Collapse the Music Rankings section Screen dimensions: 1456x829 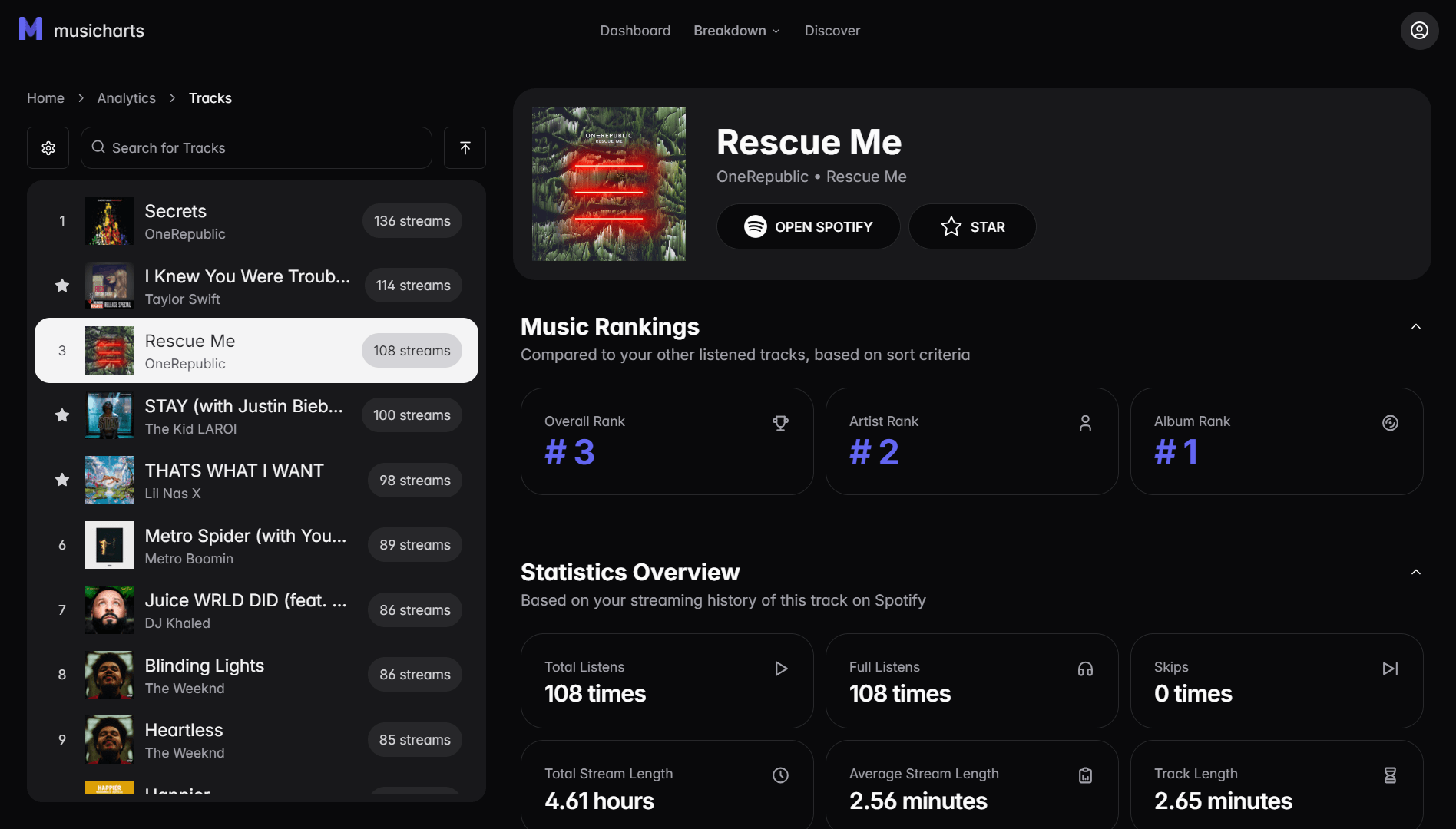pyautogui.click(x=1416, y=327)
